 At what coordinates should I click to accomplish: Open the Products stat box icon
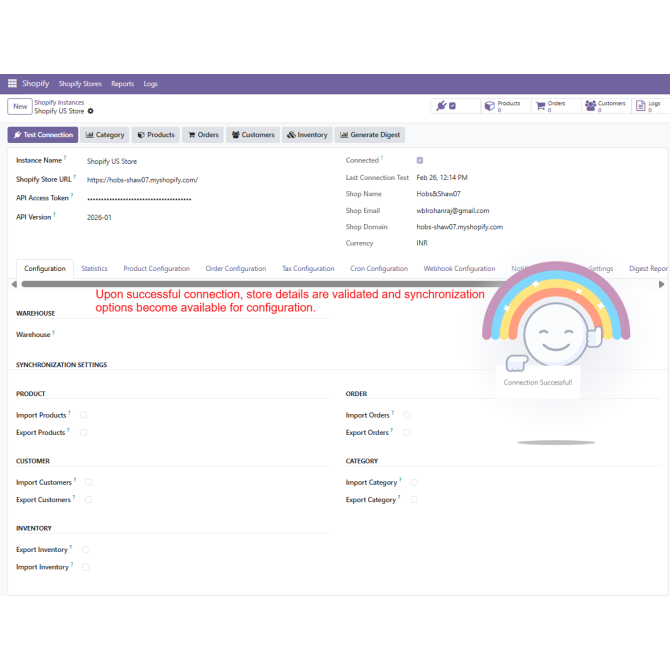click(x=490, y=106)
